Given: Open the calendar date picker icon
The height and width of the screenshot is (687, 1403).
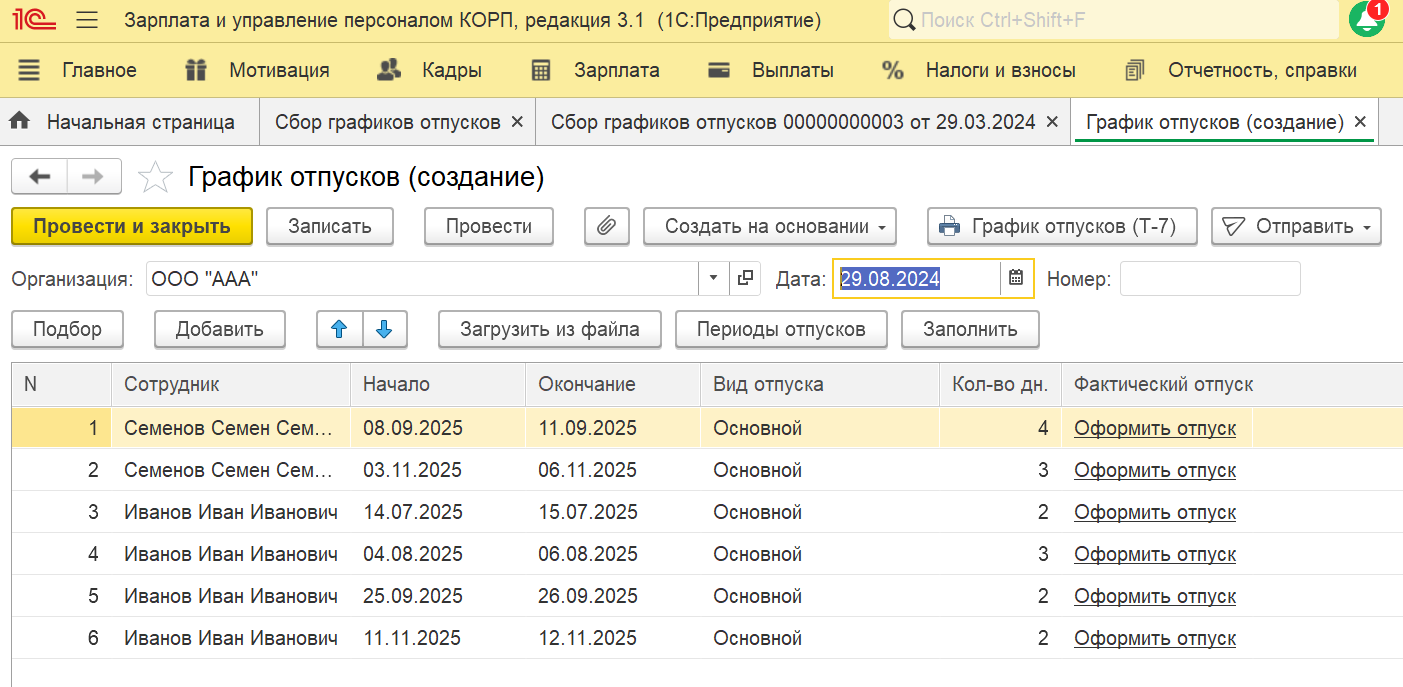Looking at the screenshot, I should coord(1017,279).
